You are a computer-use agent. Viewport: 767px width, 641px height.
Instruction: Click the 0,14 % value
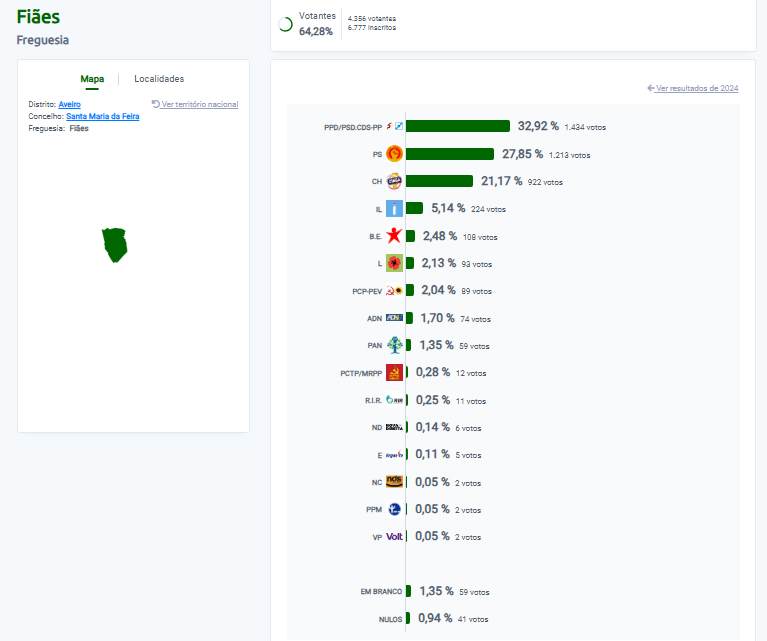(432, 427)
